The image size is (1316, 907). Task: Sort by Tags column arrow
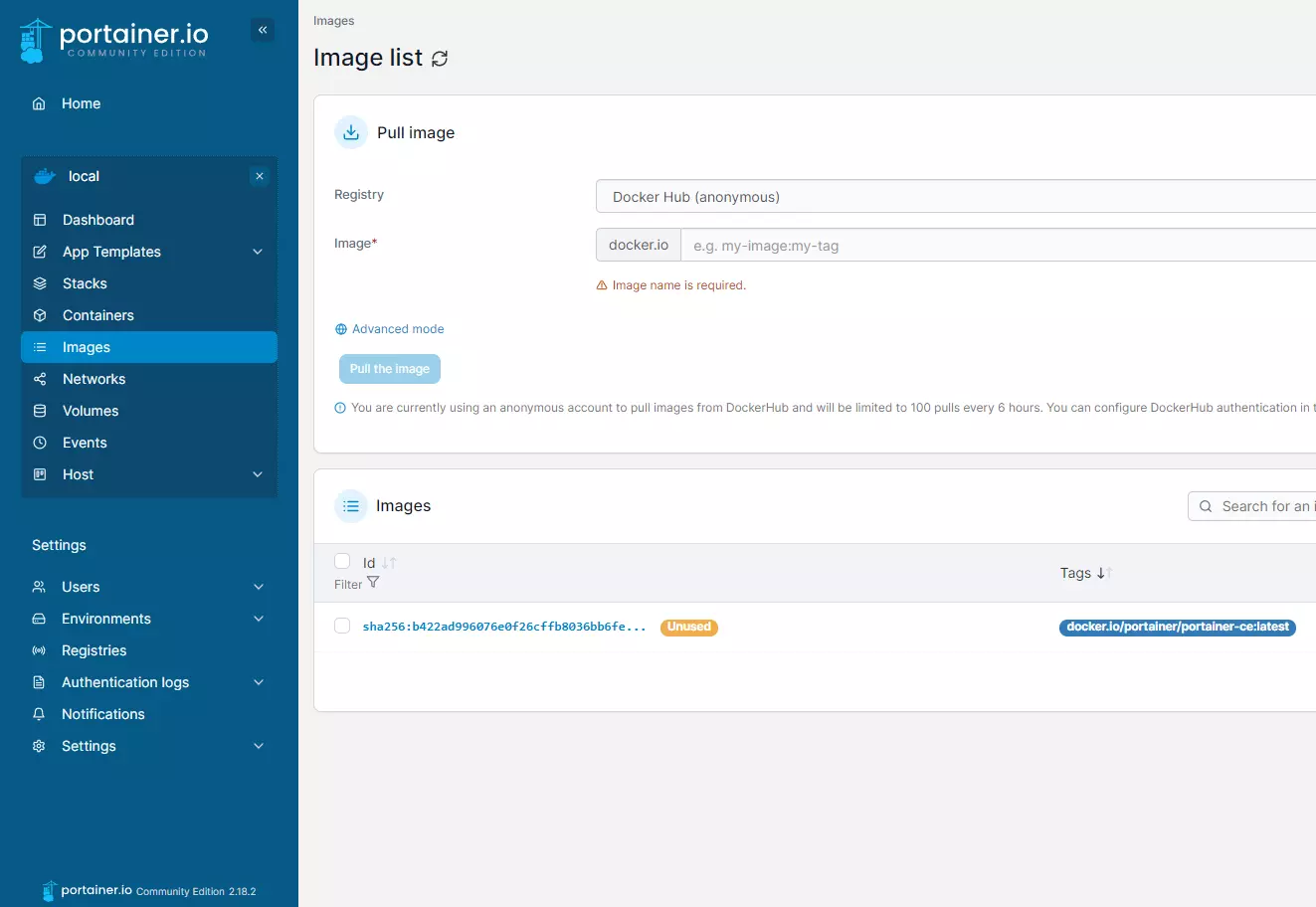[1104, 573]
